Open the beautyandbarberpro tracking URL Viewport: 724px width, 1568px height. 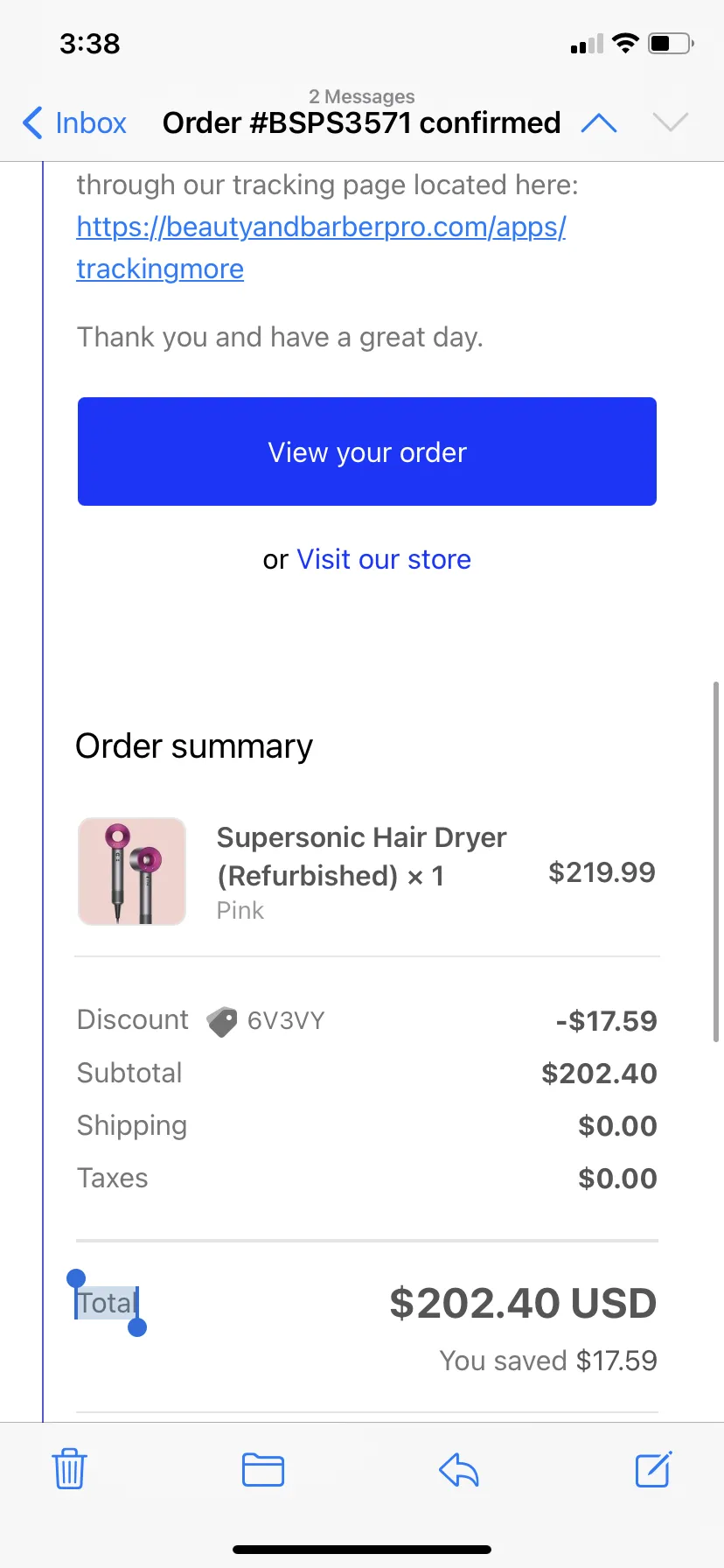[x=321, y=248]
